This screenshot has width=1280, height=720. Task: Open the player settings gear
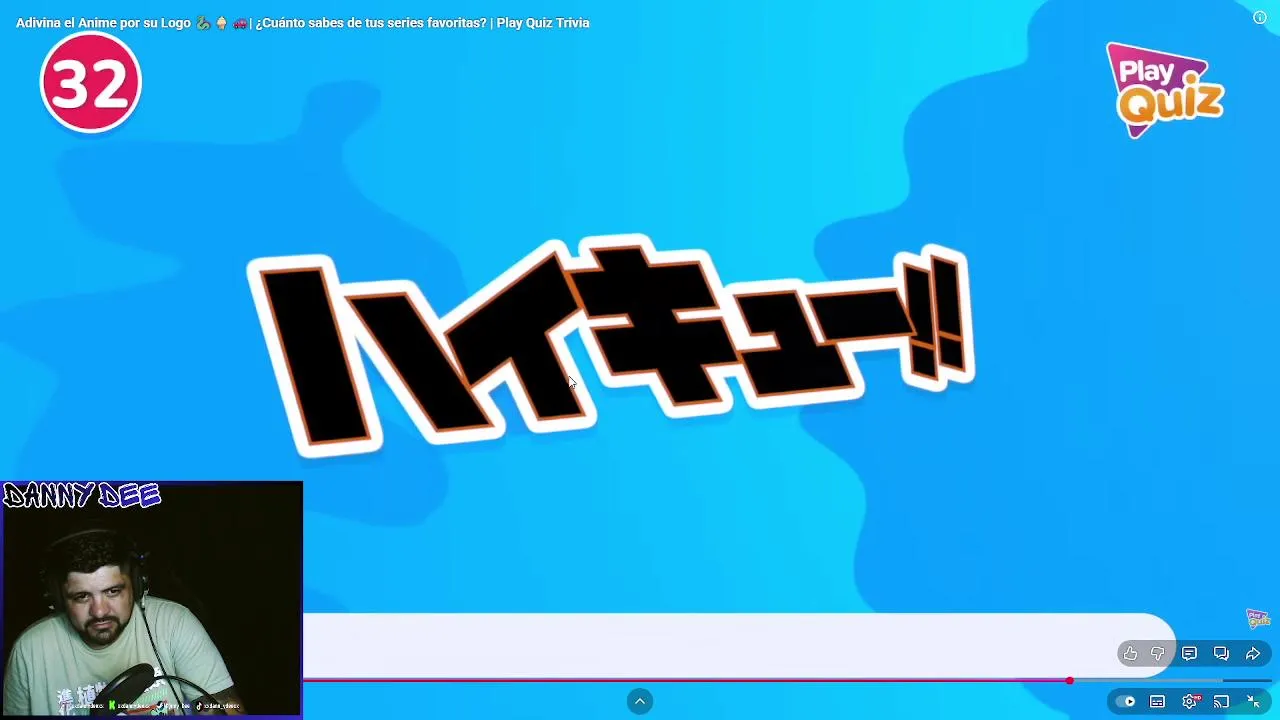(x=1189, y=702)
